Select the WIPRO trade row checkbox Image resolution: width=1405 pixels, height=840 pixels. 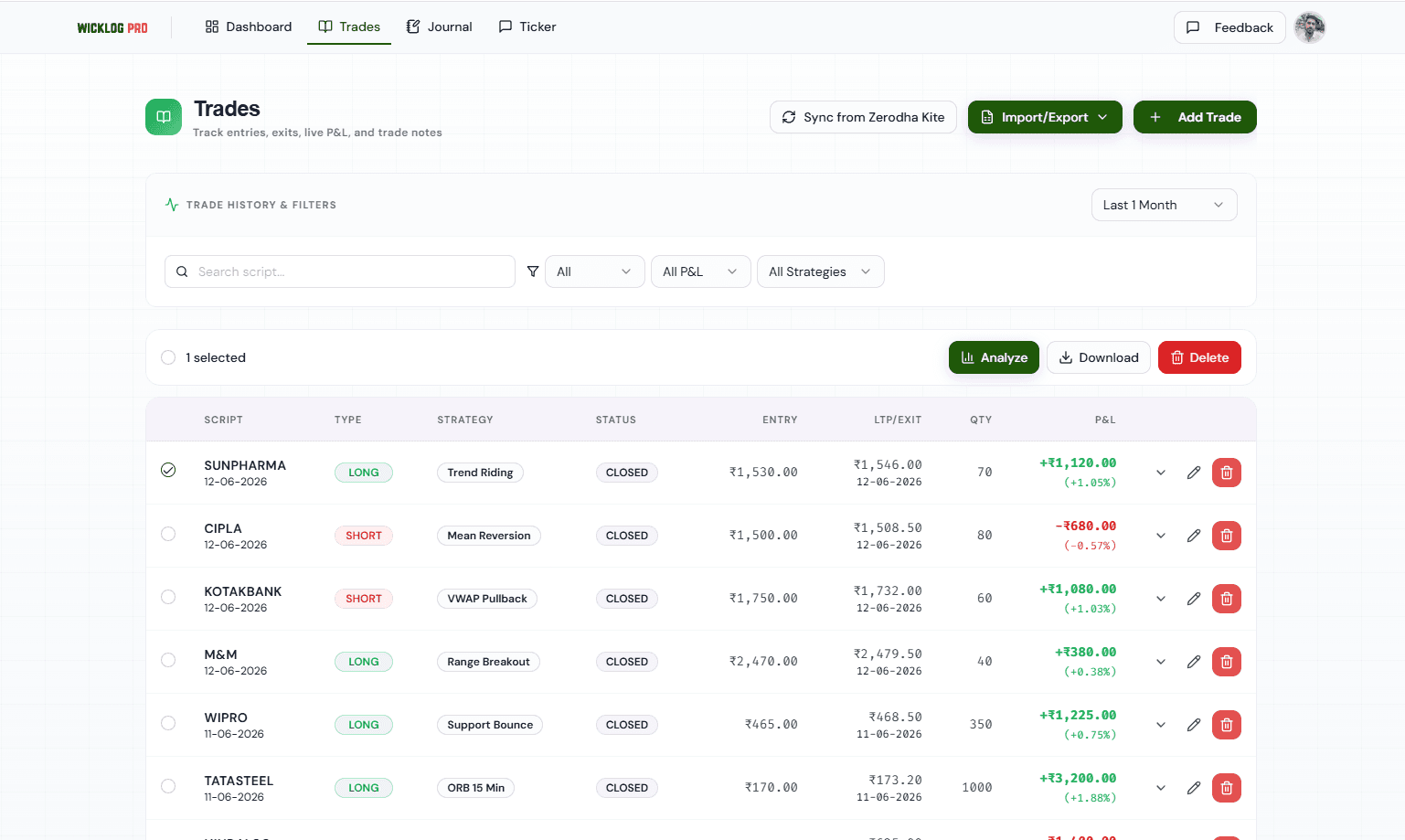coord(168,723)
